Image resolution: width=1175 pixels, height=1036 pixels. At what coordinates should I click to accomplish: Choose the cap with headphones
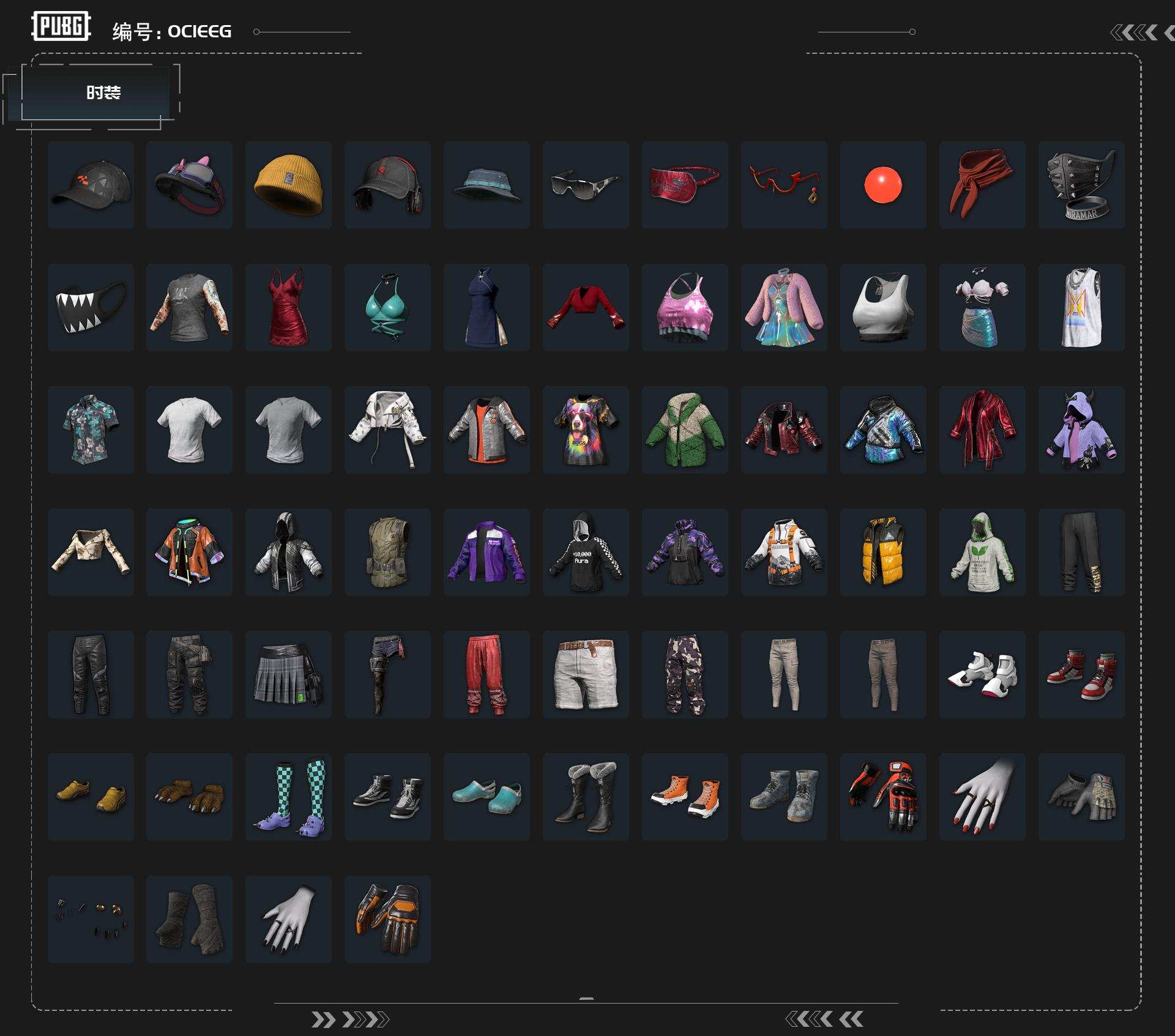pyautogui.click(x=387, y=185)
